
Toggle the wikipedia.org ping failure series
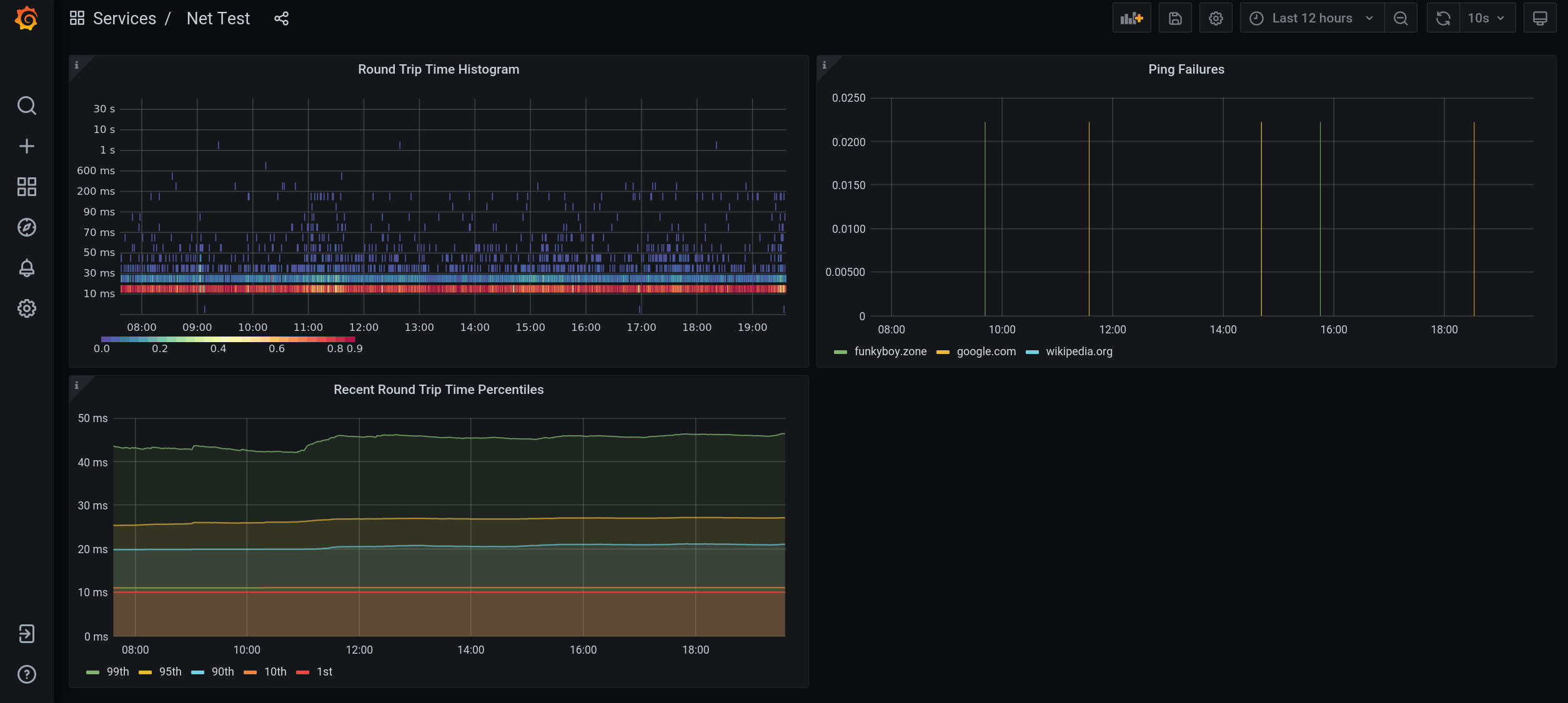coord(1079,351)
